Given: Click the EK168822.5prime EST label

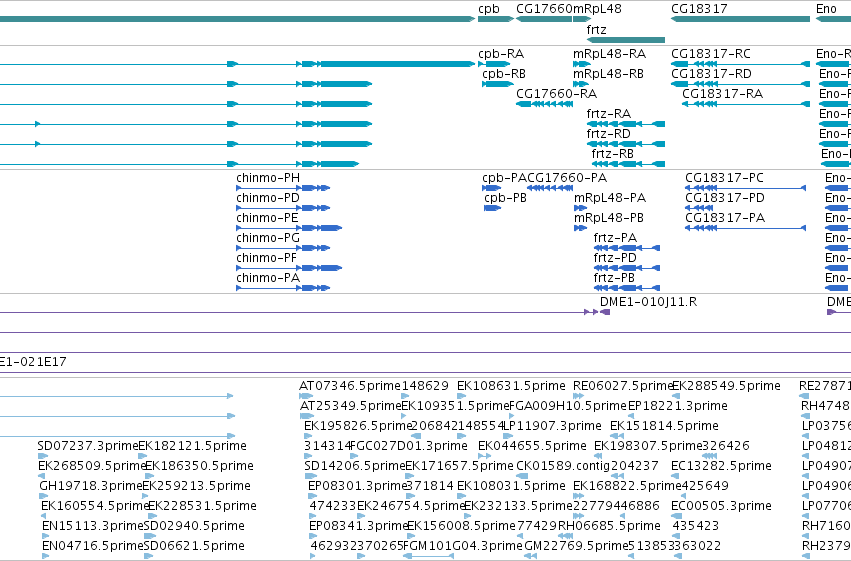Looking at the screenshot, I should click(x=627, y=486).
